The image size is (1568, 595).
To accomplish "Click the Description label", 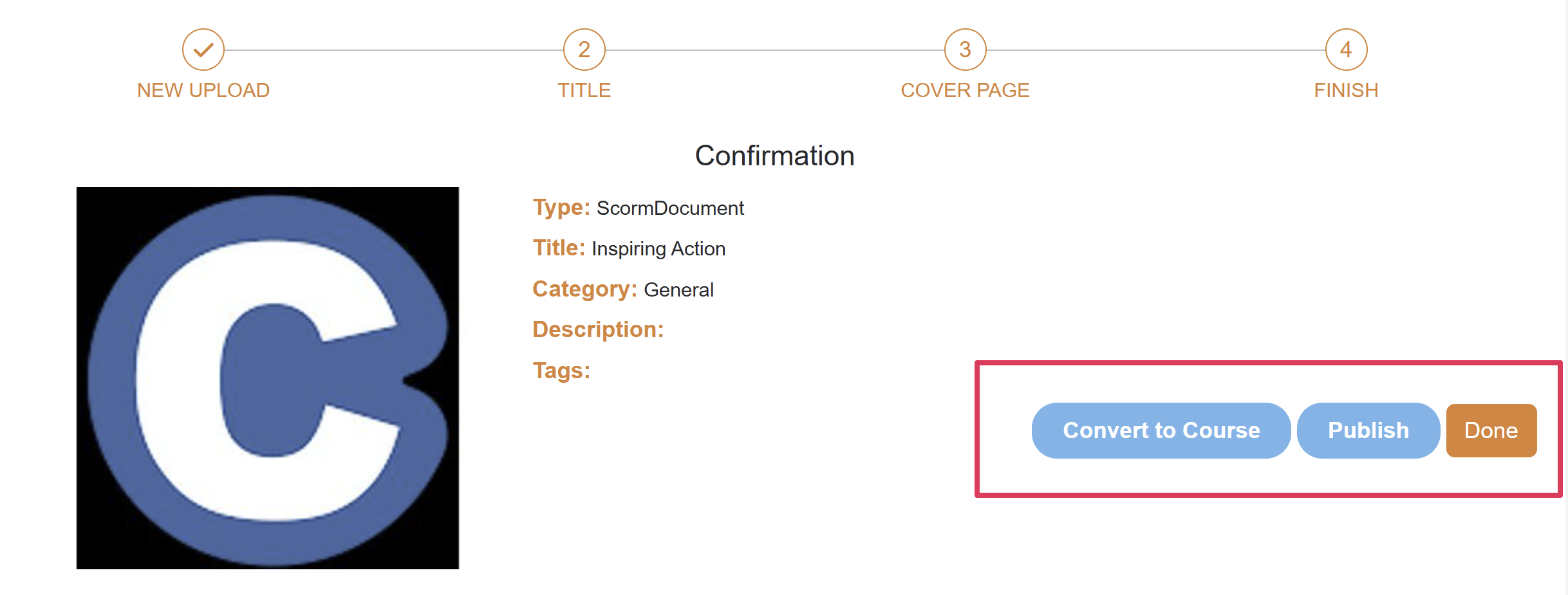I will tap(598, 329).
